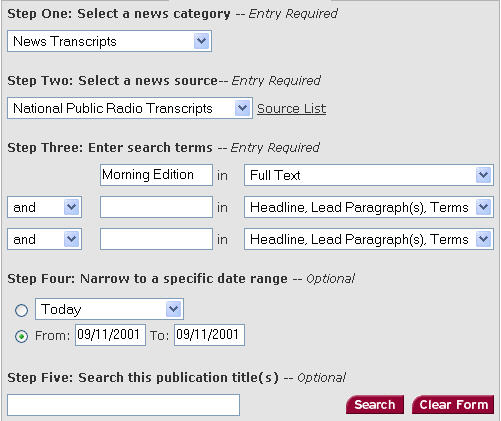Open the Full Text search scope dropdown
The height and width of the screenshot is (421, 501).
tap(369, 175)
